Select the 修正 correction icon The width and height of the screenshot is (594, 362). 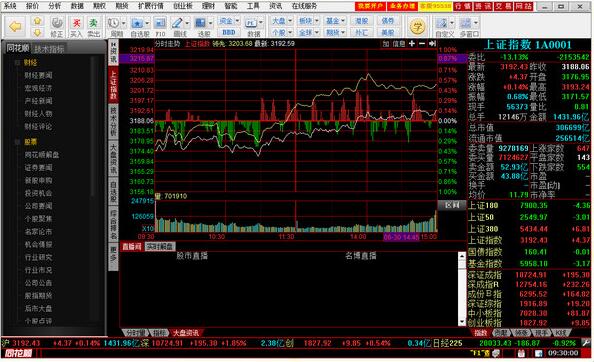[57, 27]
